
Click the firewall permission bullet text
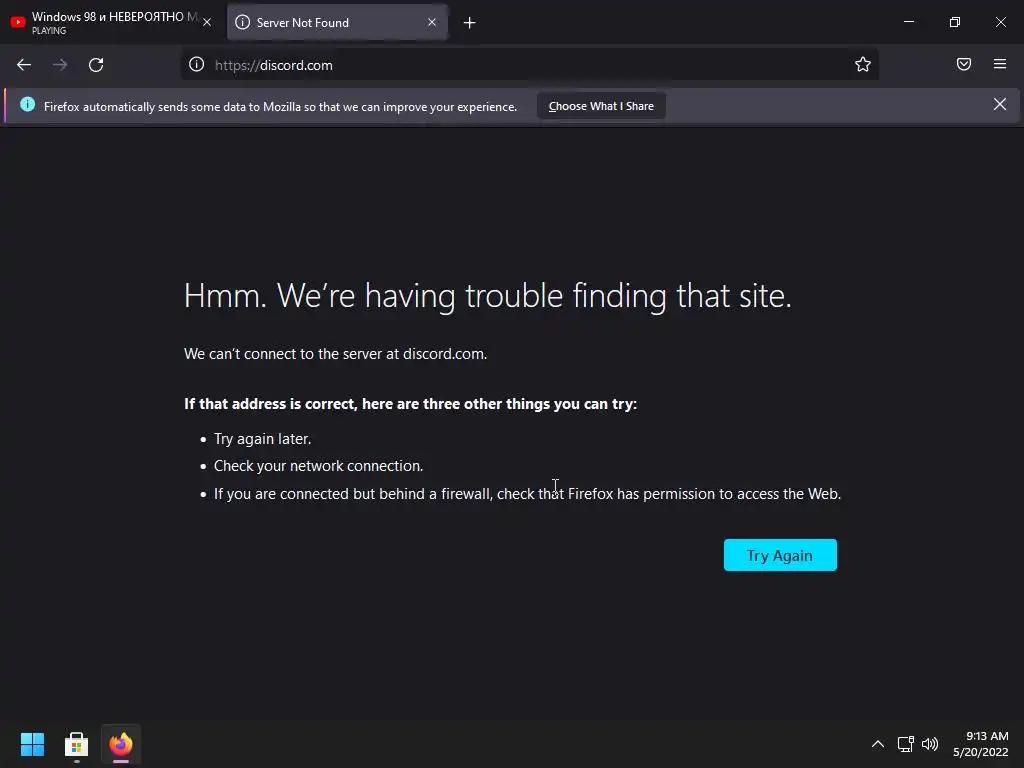pos(527,494)
